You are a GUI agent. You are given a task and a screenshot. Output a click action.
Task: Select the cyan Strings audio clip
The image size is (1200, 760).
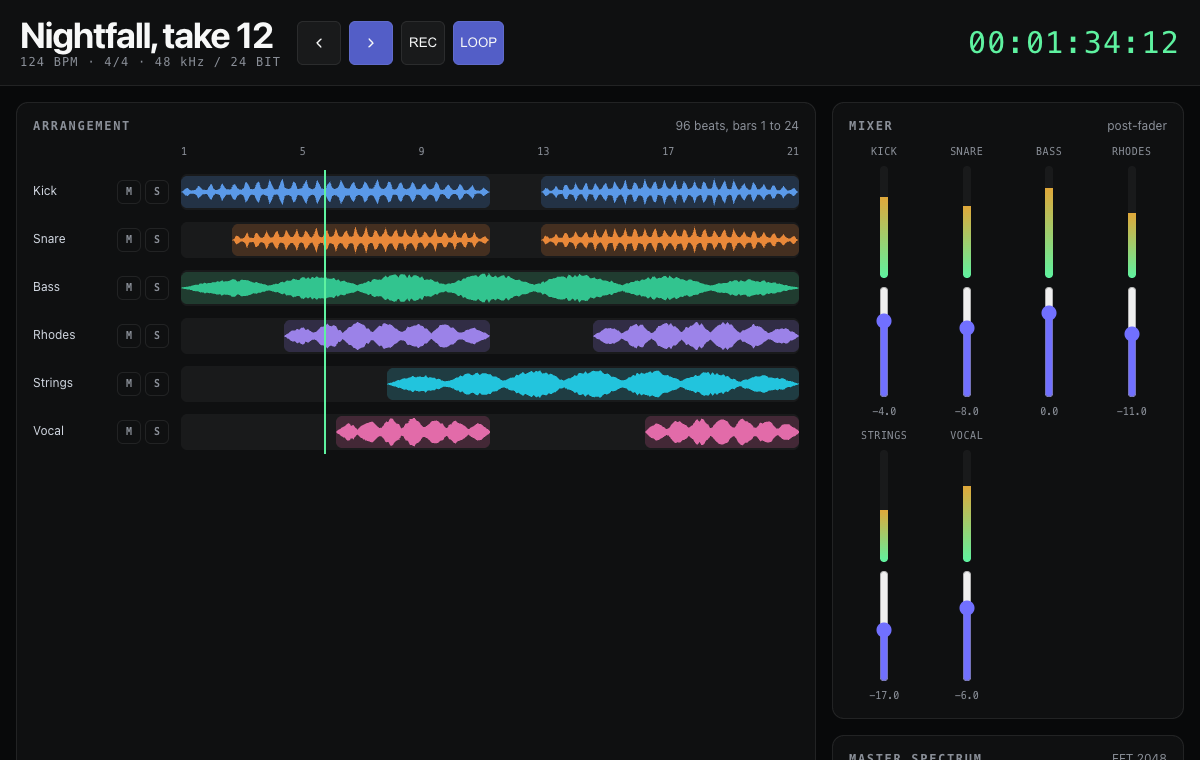[x=593, y=384]
